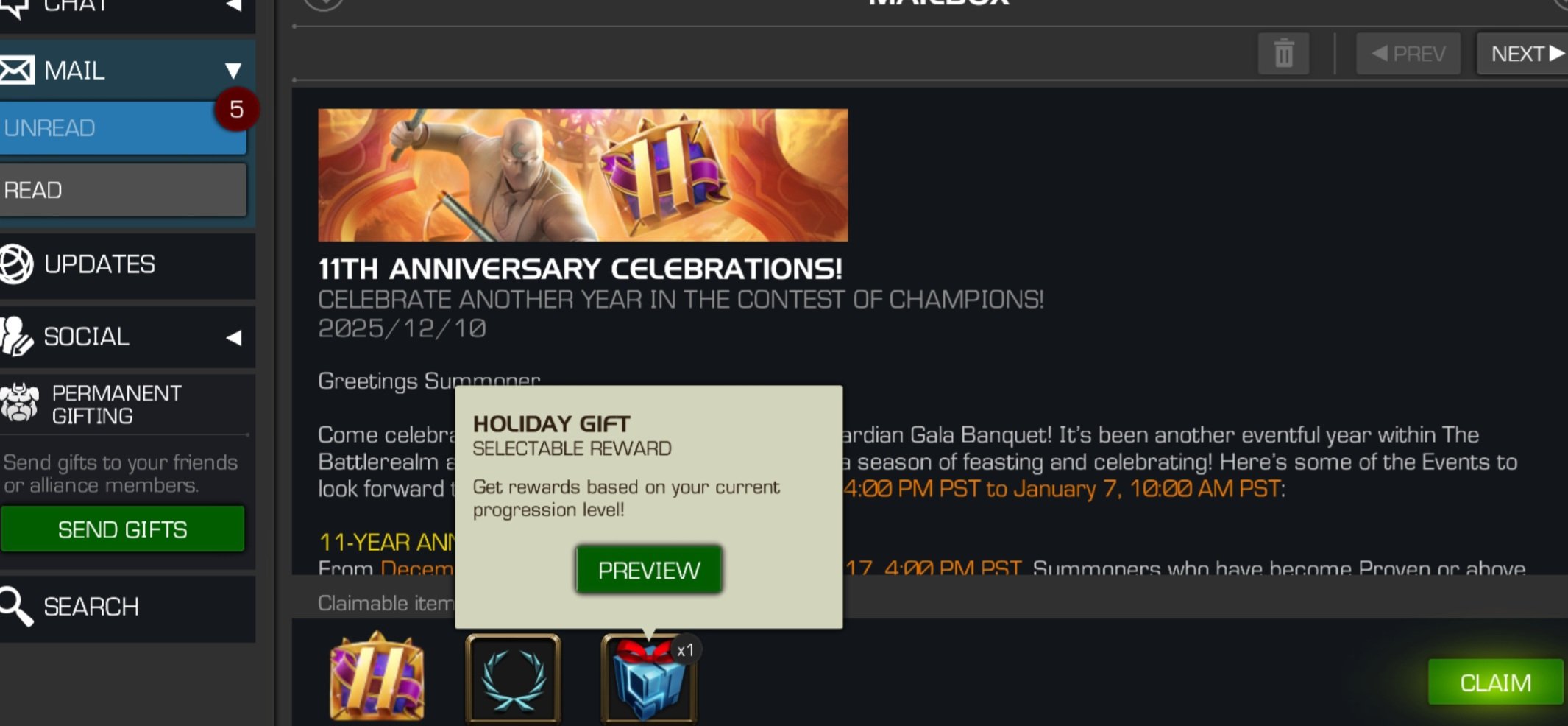Collapse the Mail section arrow
This screenshot has height=726, width=1568.
(x=233, y=71)
